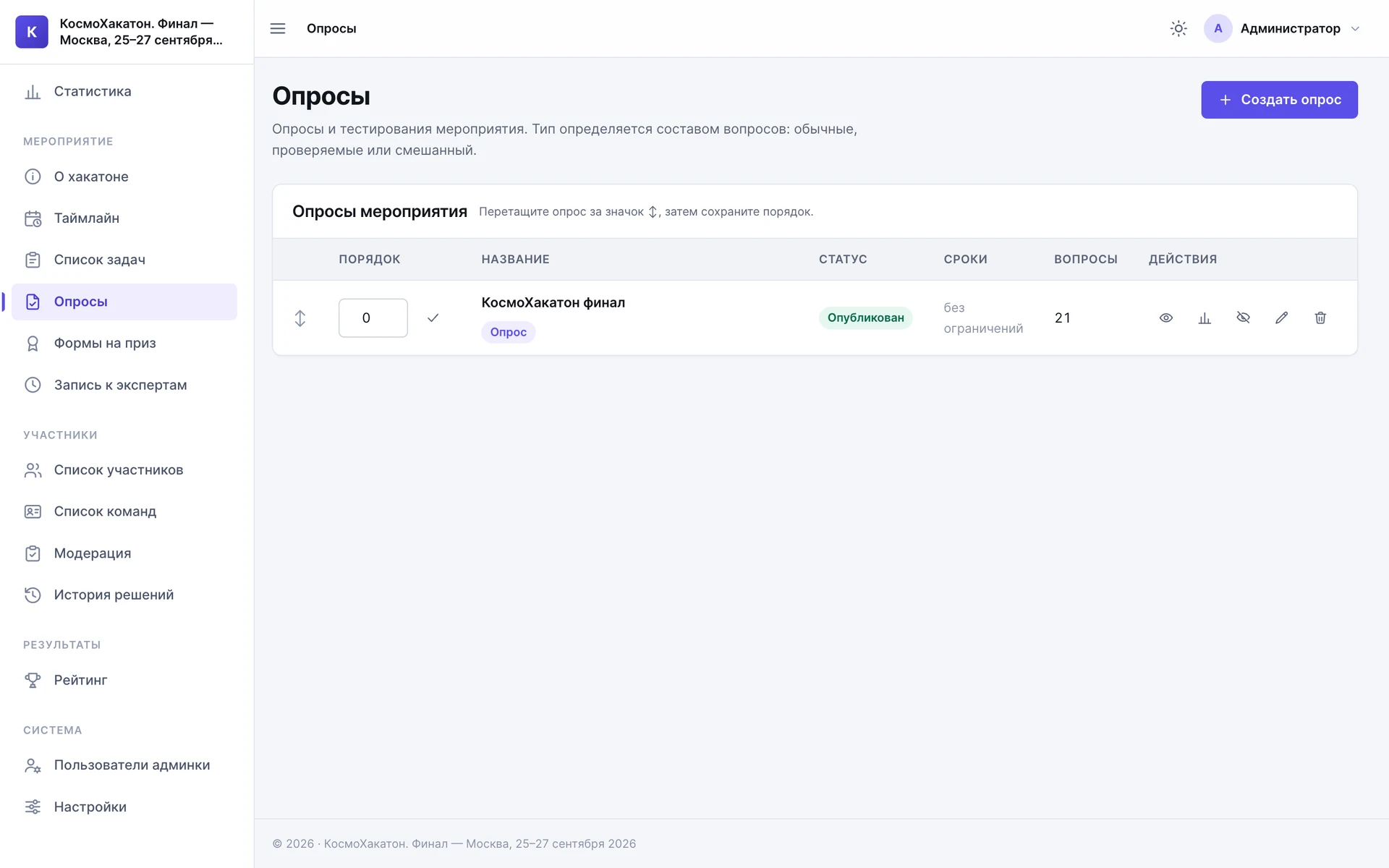1389x868 pixels.
Task: View survey with the eye icon
Action: (x=1166, y=318)
